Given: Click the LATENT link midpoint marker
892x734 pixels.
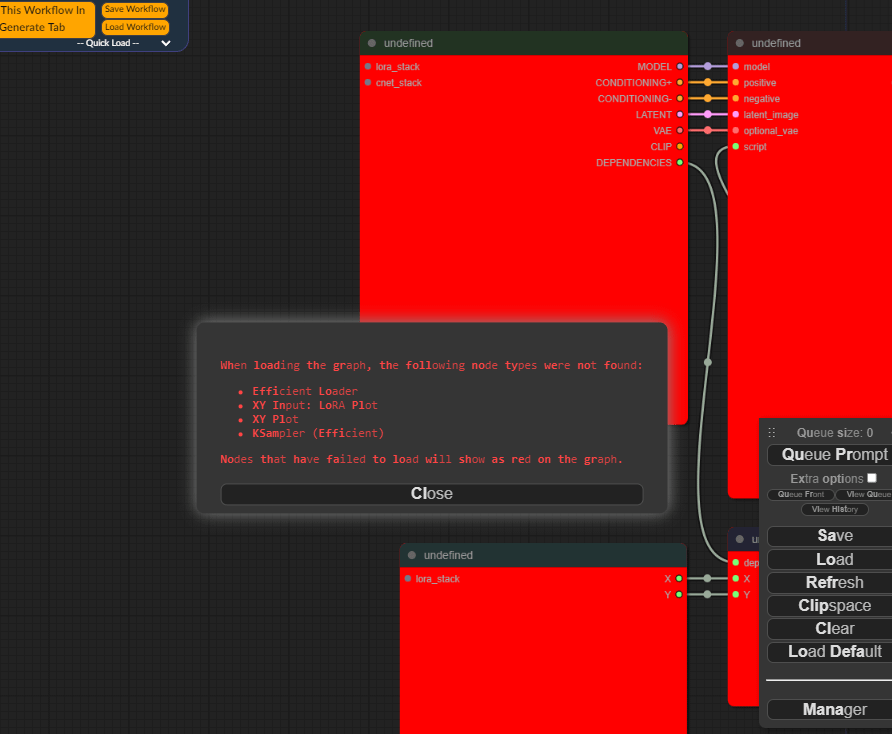Looking at the screenshot, I should pos(708,114).
